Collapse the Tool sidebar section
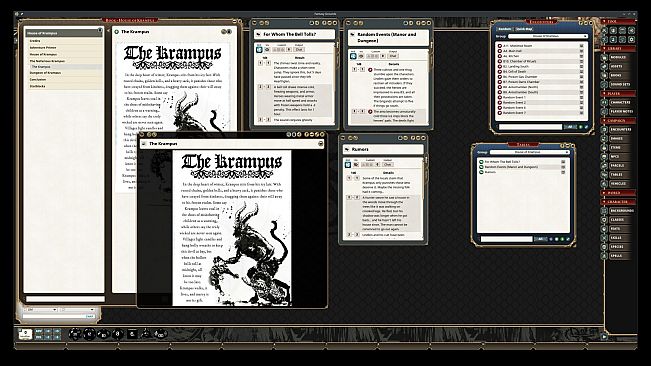 tap(618, 21)
